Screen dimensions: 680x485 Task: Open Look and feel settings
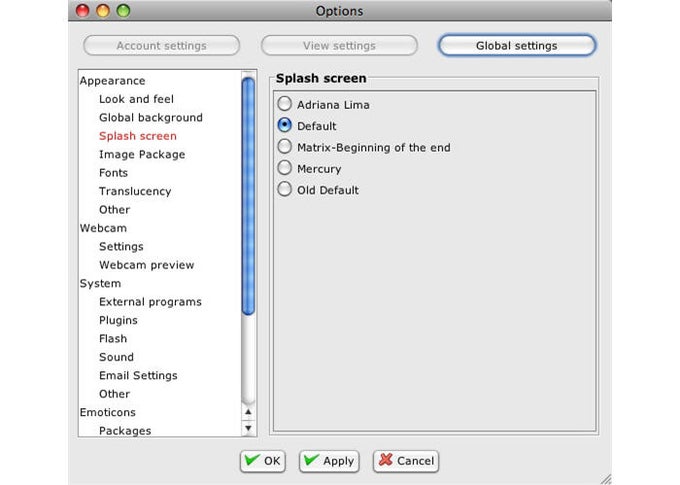pos(136,99)
